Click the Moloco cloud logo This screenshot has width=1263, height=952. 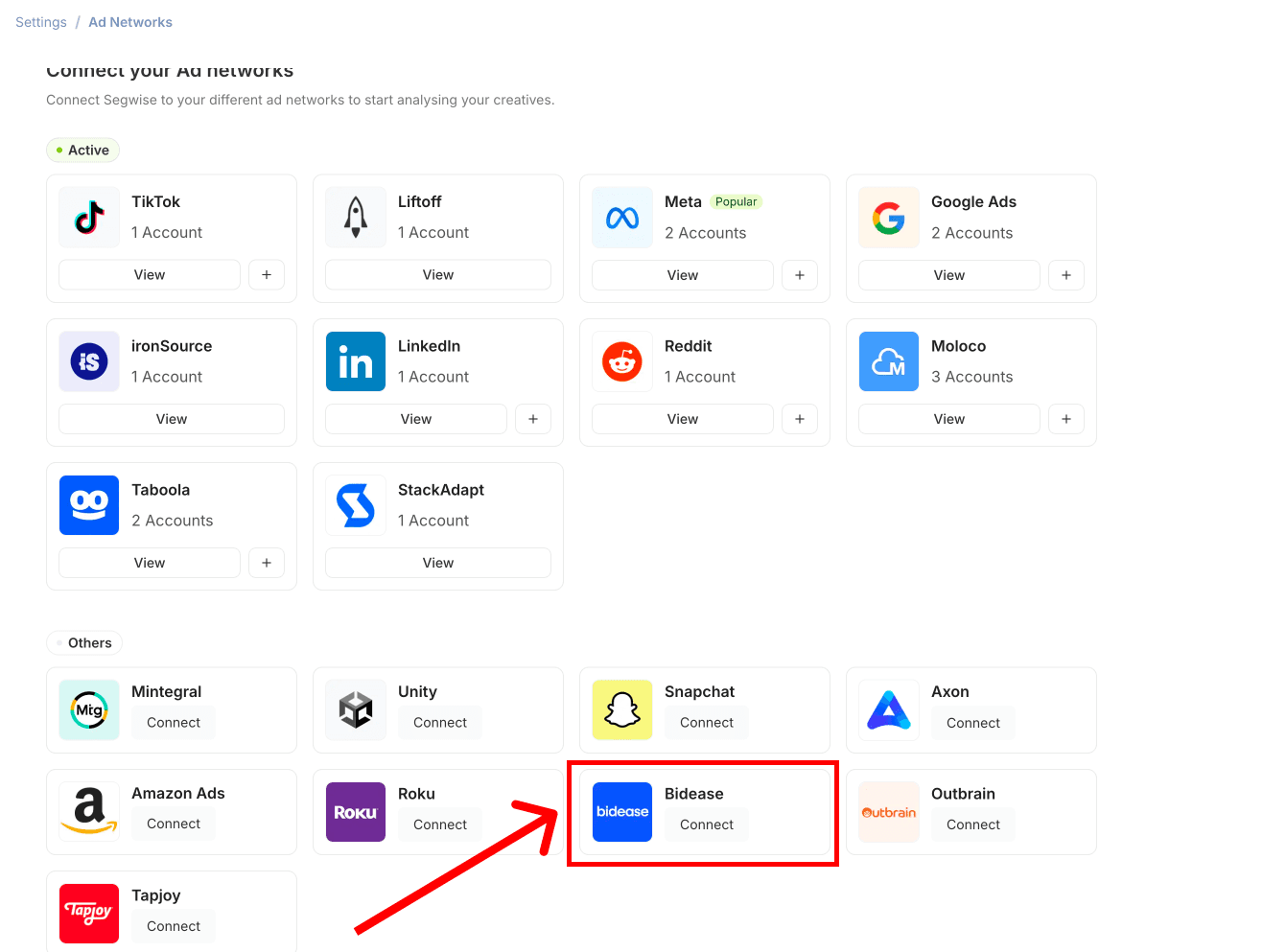[889, 361]
